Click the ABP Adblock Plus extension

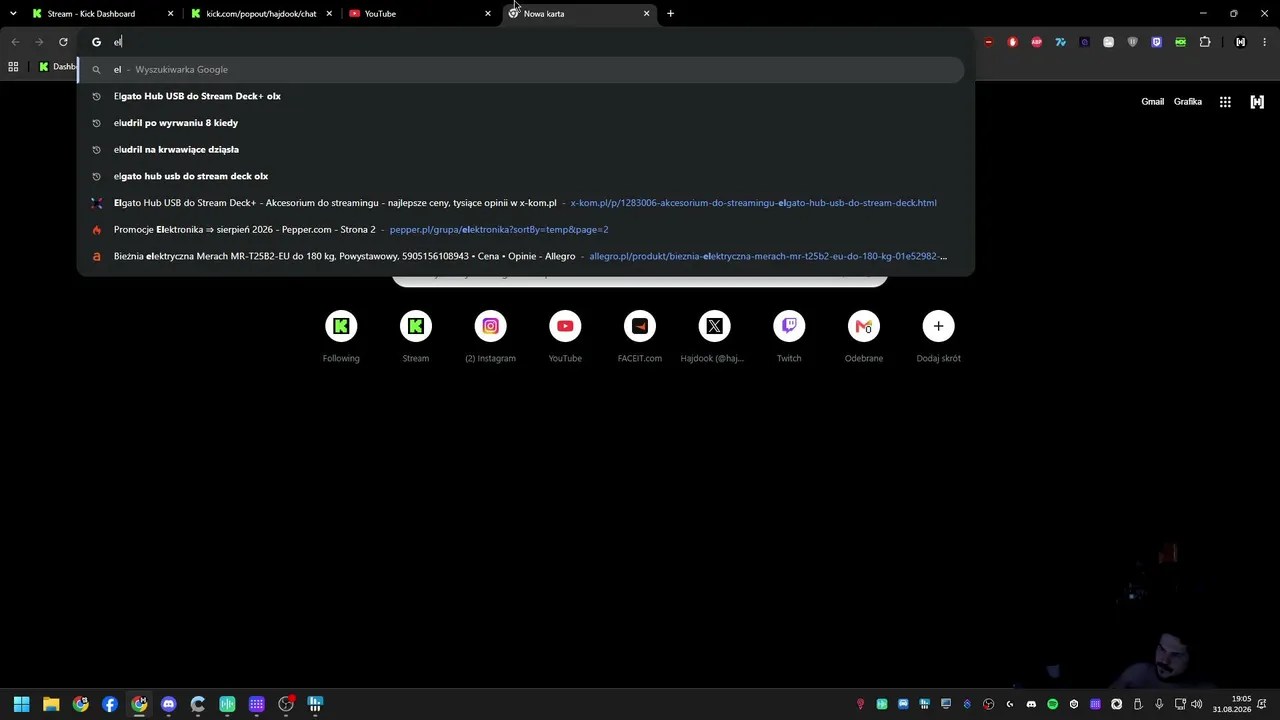(x=1036, y=42)
